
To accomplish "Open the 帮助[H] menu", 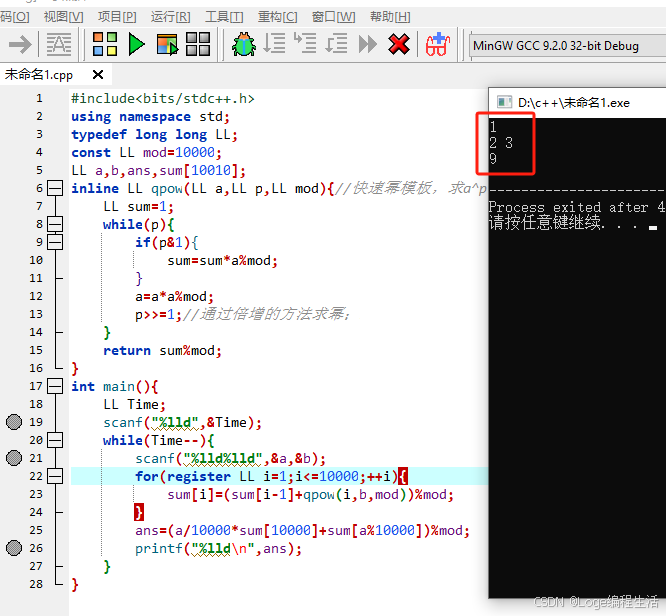I will [x=390, y=17].
